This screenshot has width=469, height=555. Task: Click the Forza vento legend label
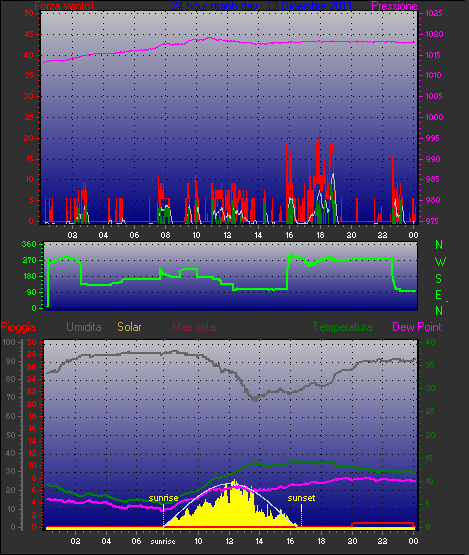(x=64, y=6)
